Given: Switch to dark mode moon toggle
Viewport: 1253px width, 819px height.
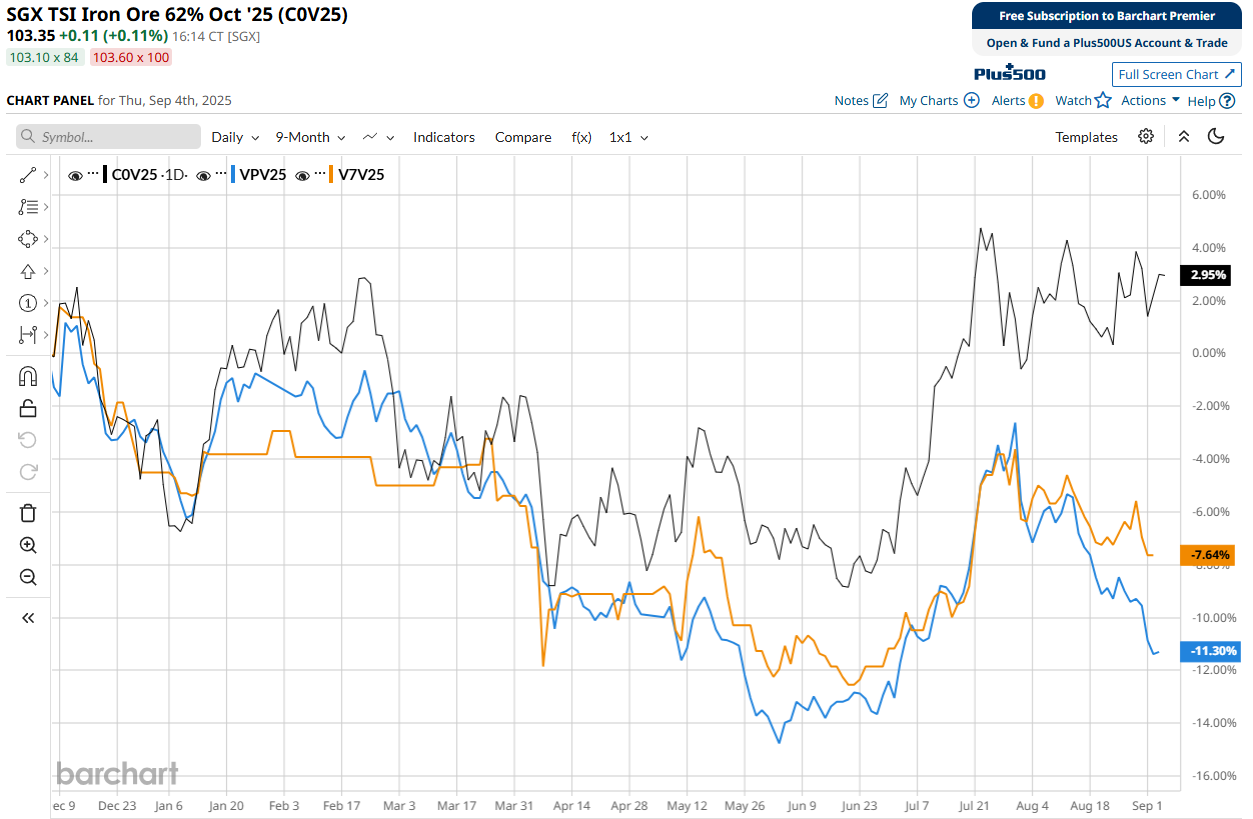Looking at the screenshot, I should (x=1216, y=137).
